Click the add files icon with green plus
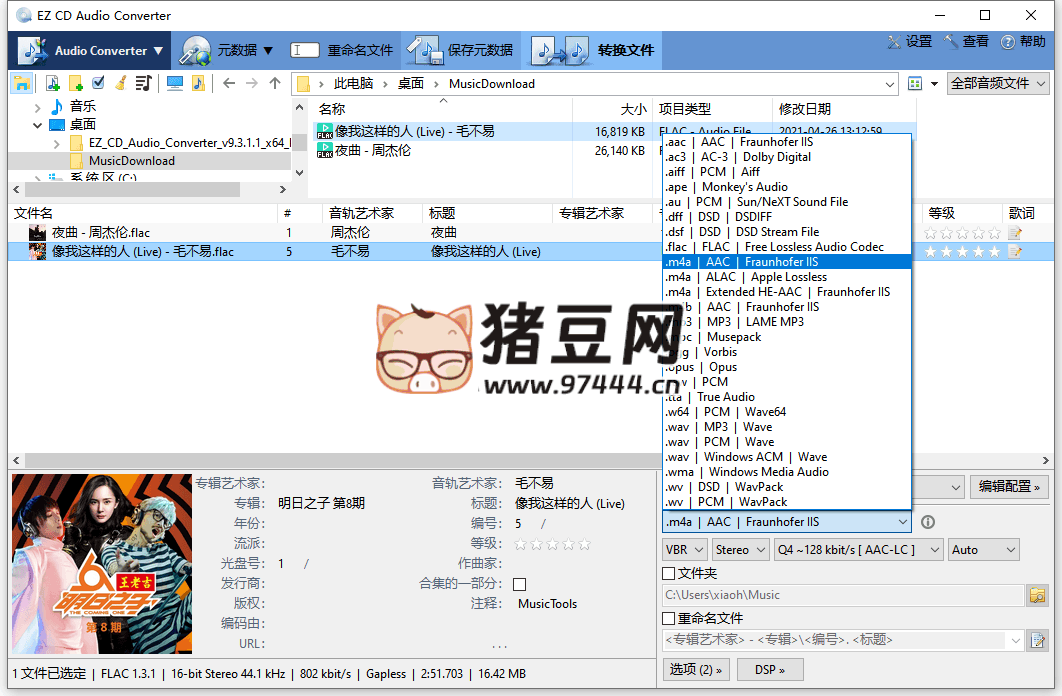1062x696 pixels. [52, 83]
